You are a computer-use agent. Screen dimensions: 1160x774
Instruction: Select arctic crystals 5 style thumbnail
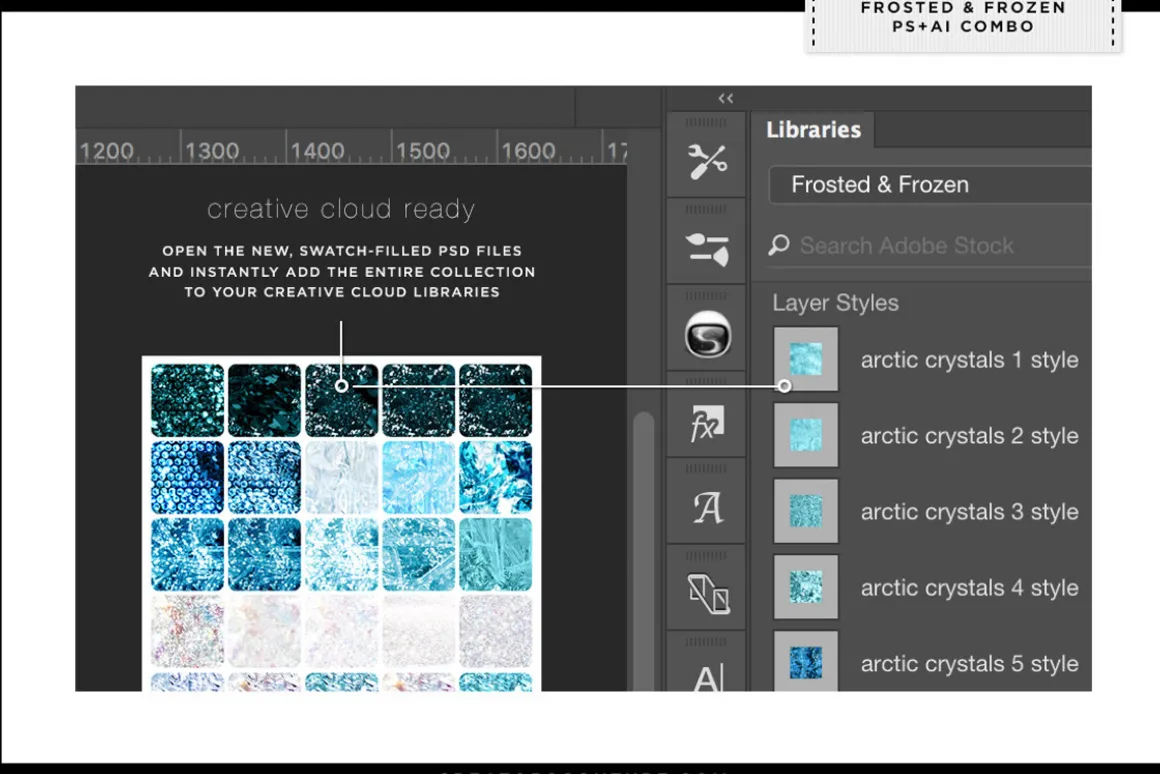(x=806, y=662)
